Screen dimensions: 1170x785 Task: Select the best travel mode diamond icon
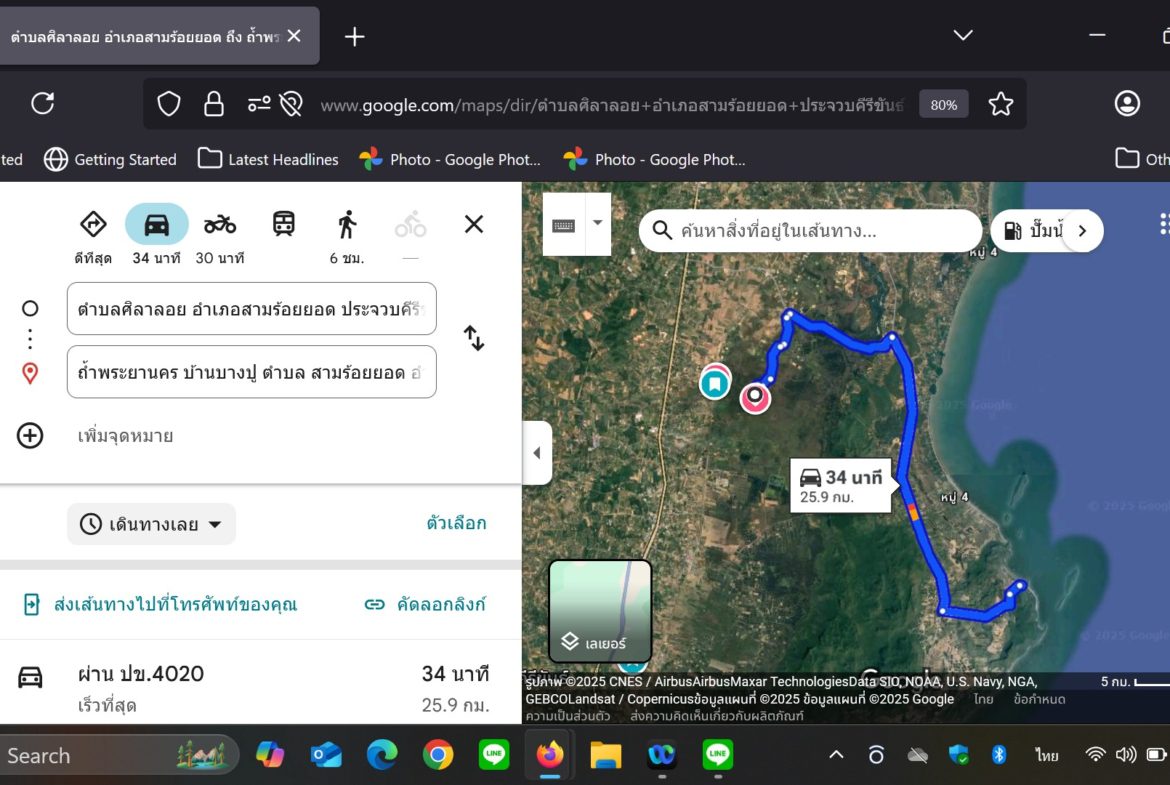click(93, 224)
